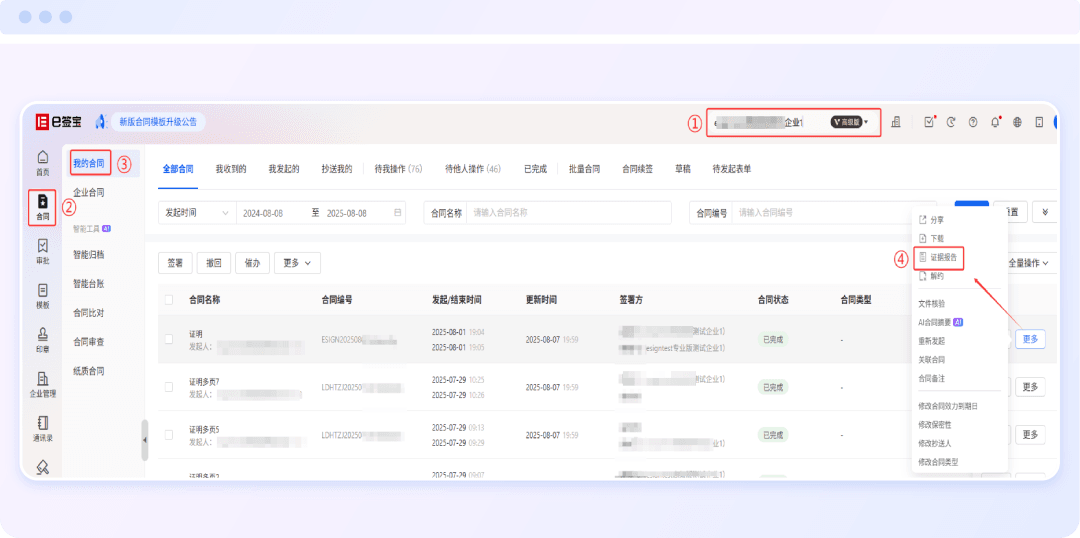Tick checkbox for the 证明 contract row
The width and height of the screenshot is (1080, 538).
pyautogui.click(x=169, y=339)
